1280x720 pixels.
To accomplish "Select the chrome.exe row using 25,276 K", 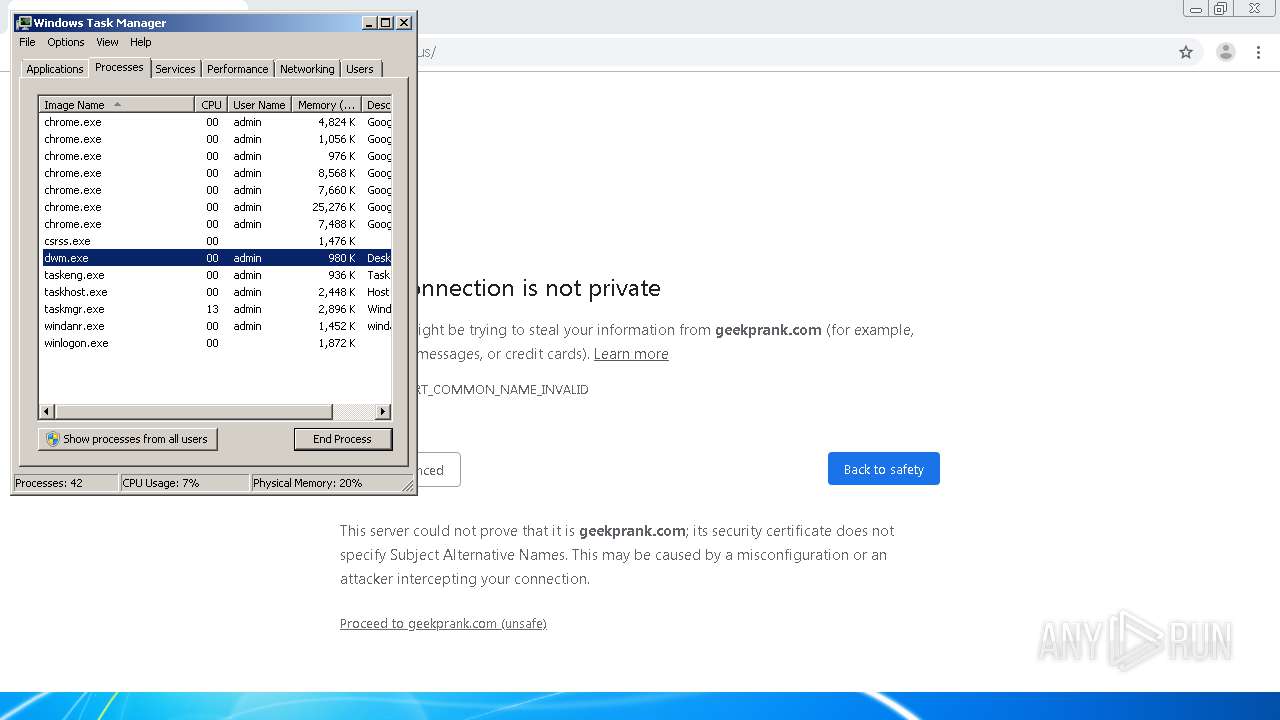I will pyautogui.click(x=215, y=207).
